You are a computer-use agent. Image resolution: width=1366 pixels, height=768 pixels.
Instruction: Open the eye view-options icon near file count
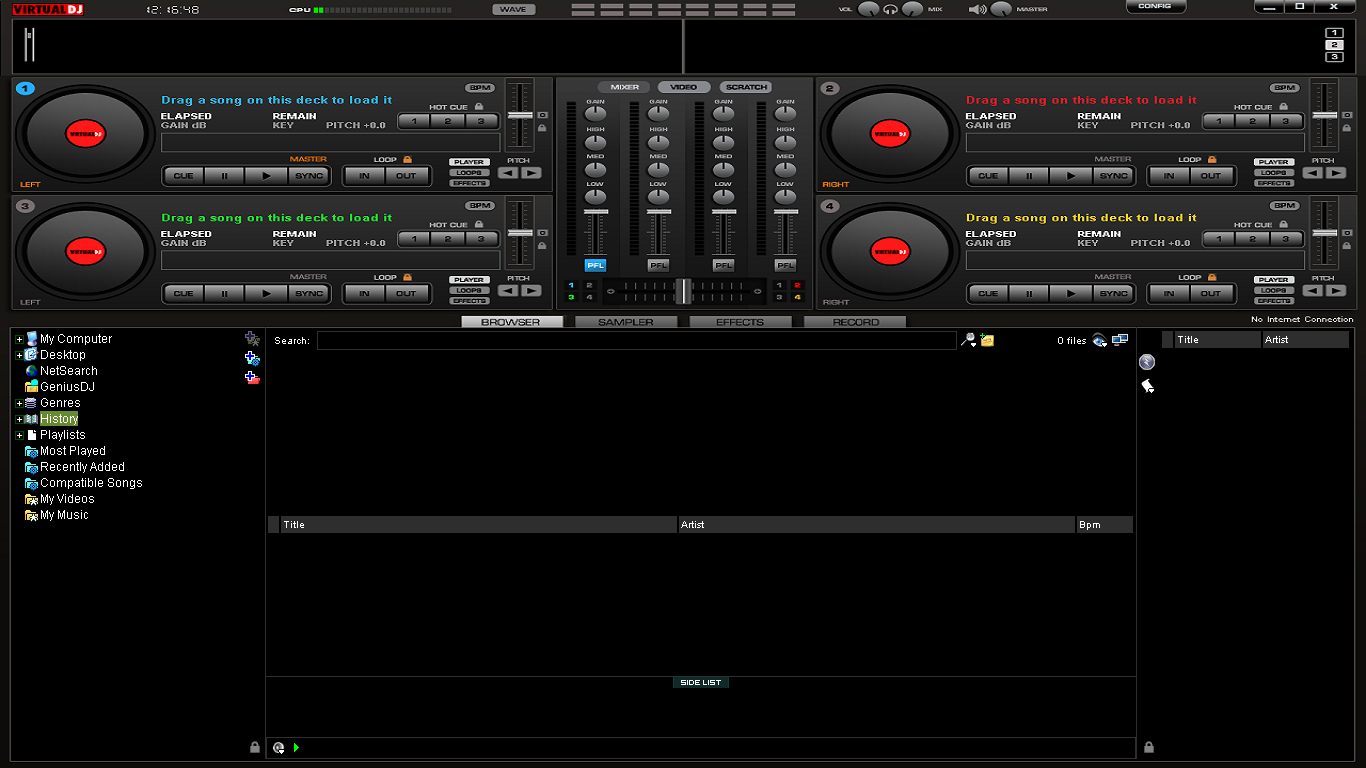(x=1098, y=340)
